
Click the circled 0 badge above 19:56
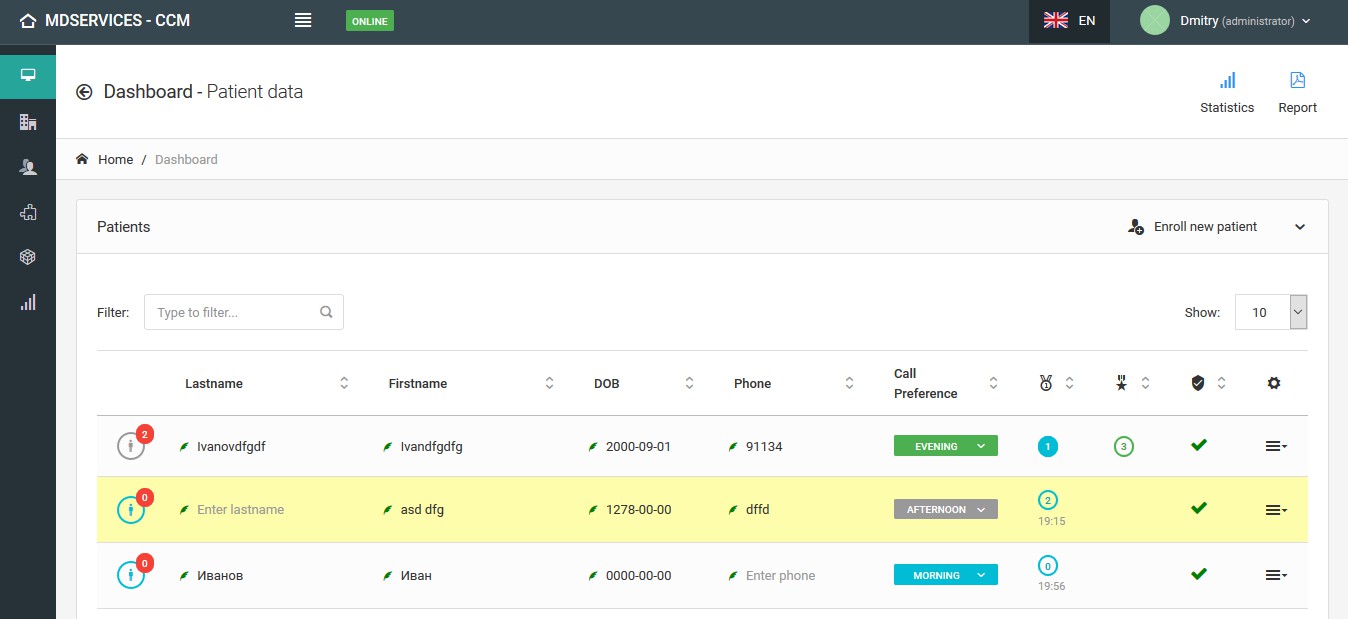pyautogui.click(x=1048, y=566)
